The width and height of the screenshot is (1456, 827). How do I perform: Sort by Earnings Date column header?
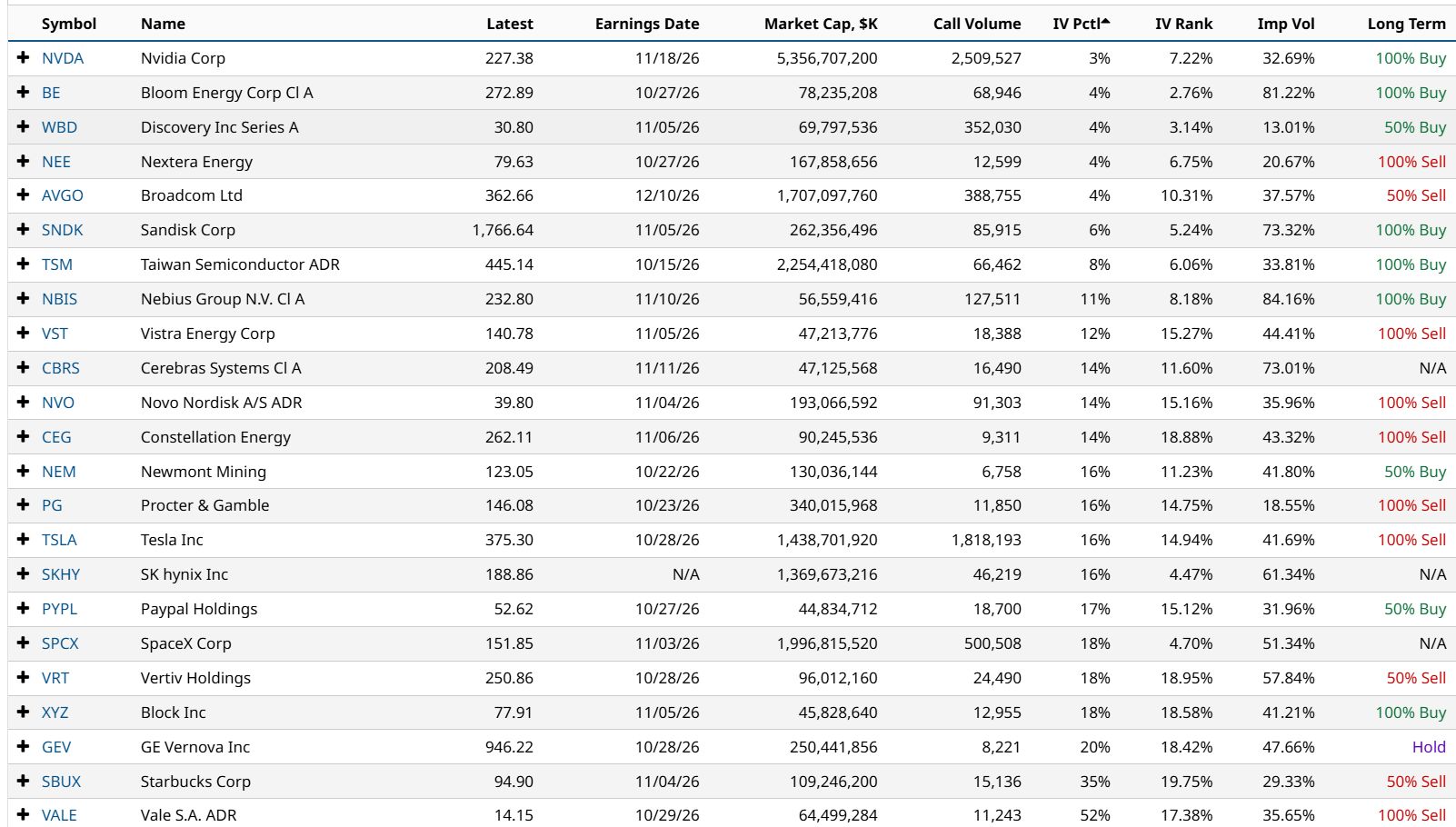[647, 24]
